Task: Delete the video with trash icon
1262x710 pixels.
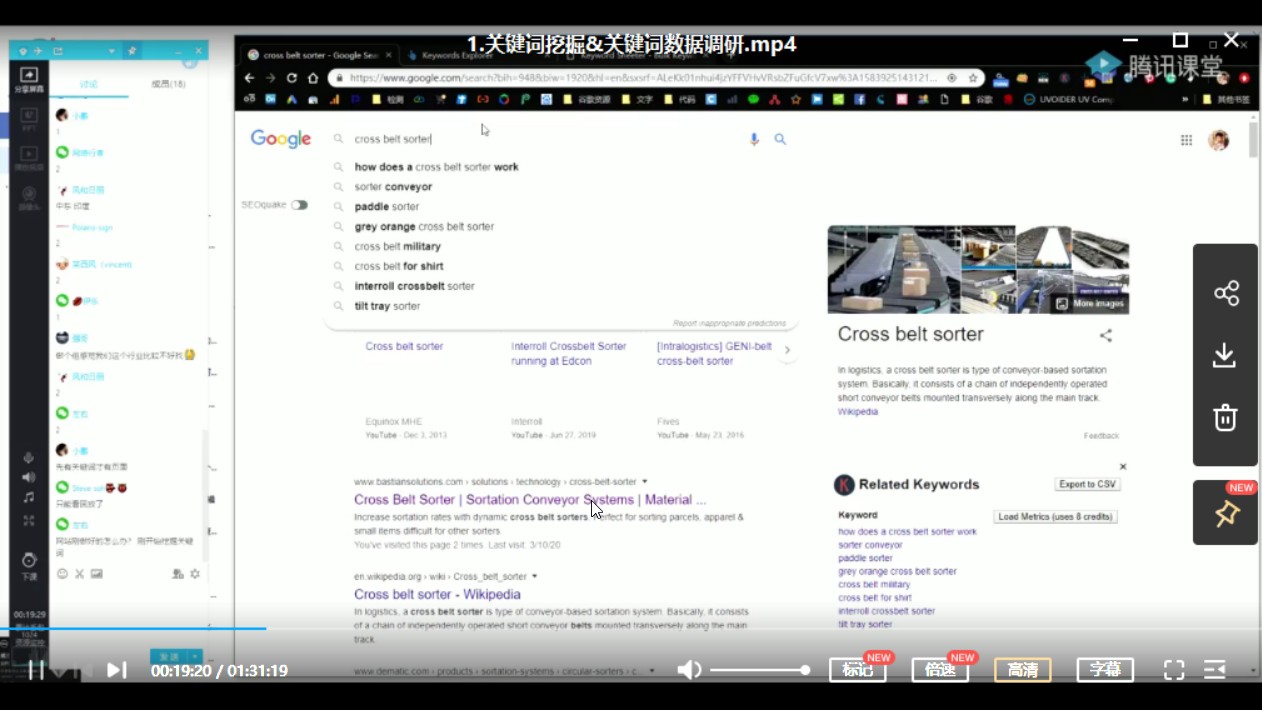Action: 1225,418
